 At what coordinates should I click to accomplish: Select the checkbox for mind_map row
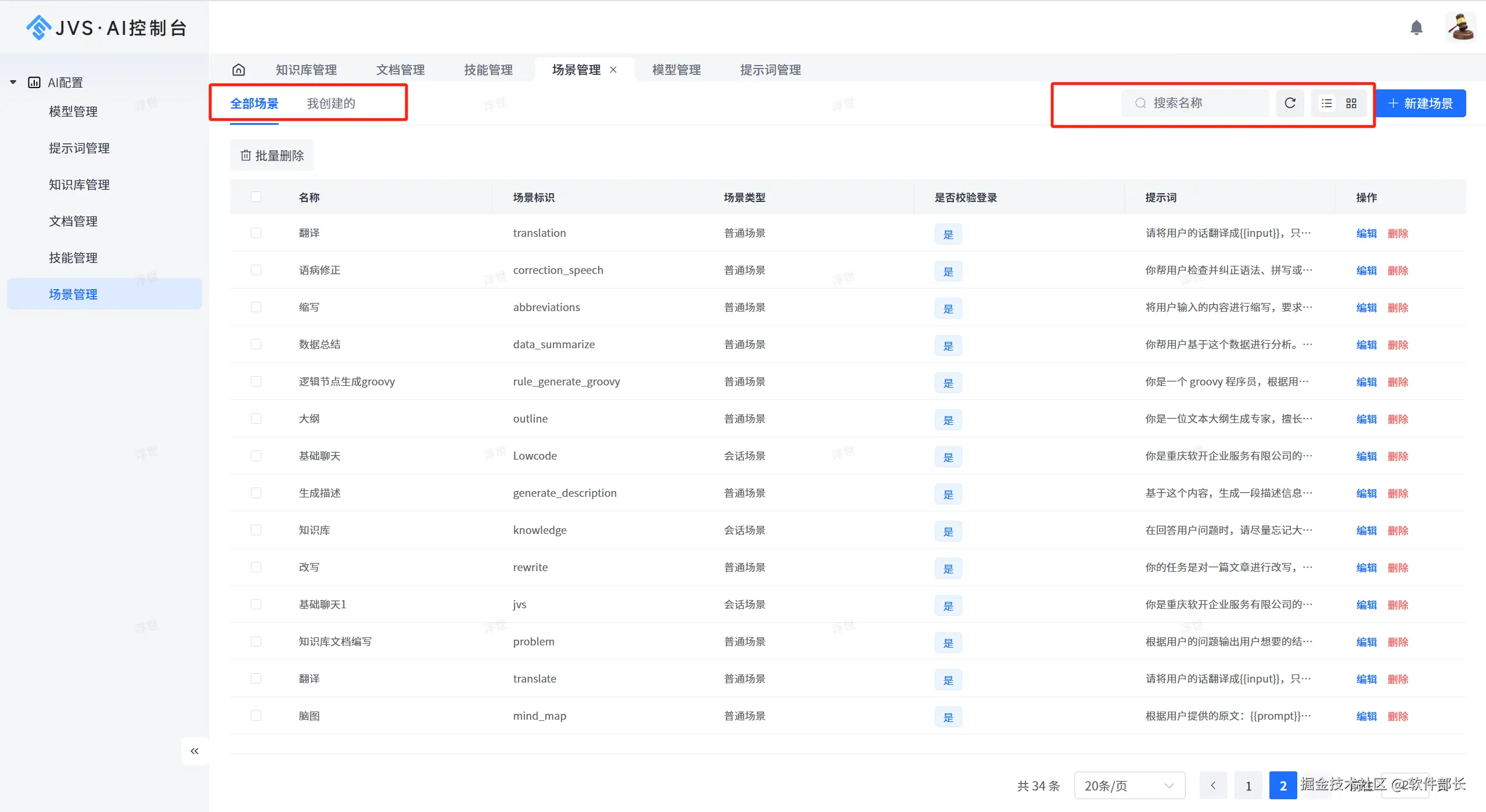[256, 716]
